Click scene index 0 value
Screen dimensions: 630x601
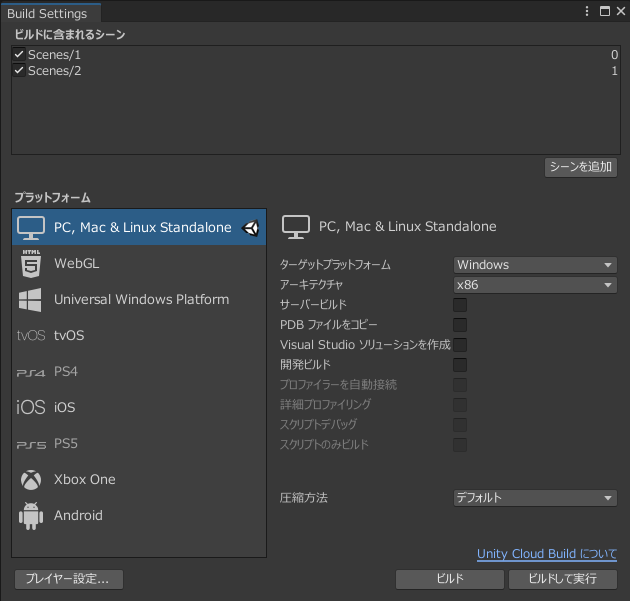(x=614, y=55)
